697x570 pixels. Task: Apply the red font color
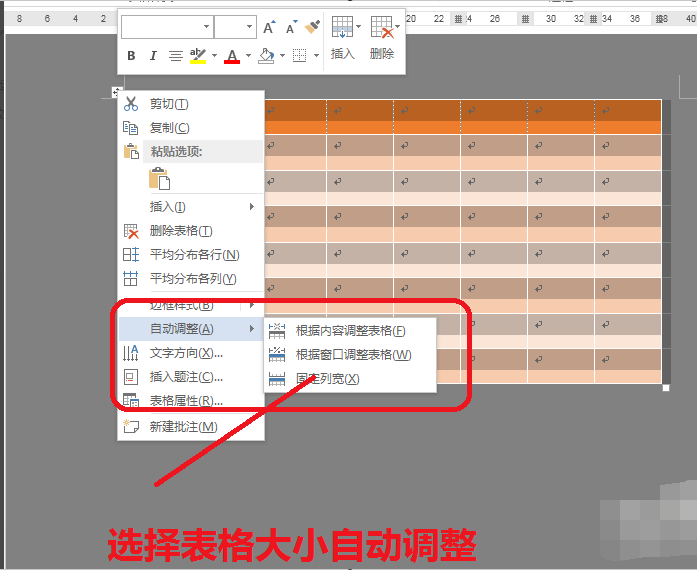232,56
